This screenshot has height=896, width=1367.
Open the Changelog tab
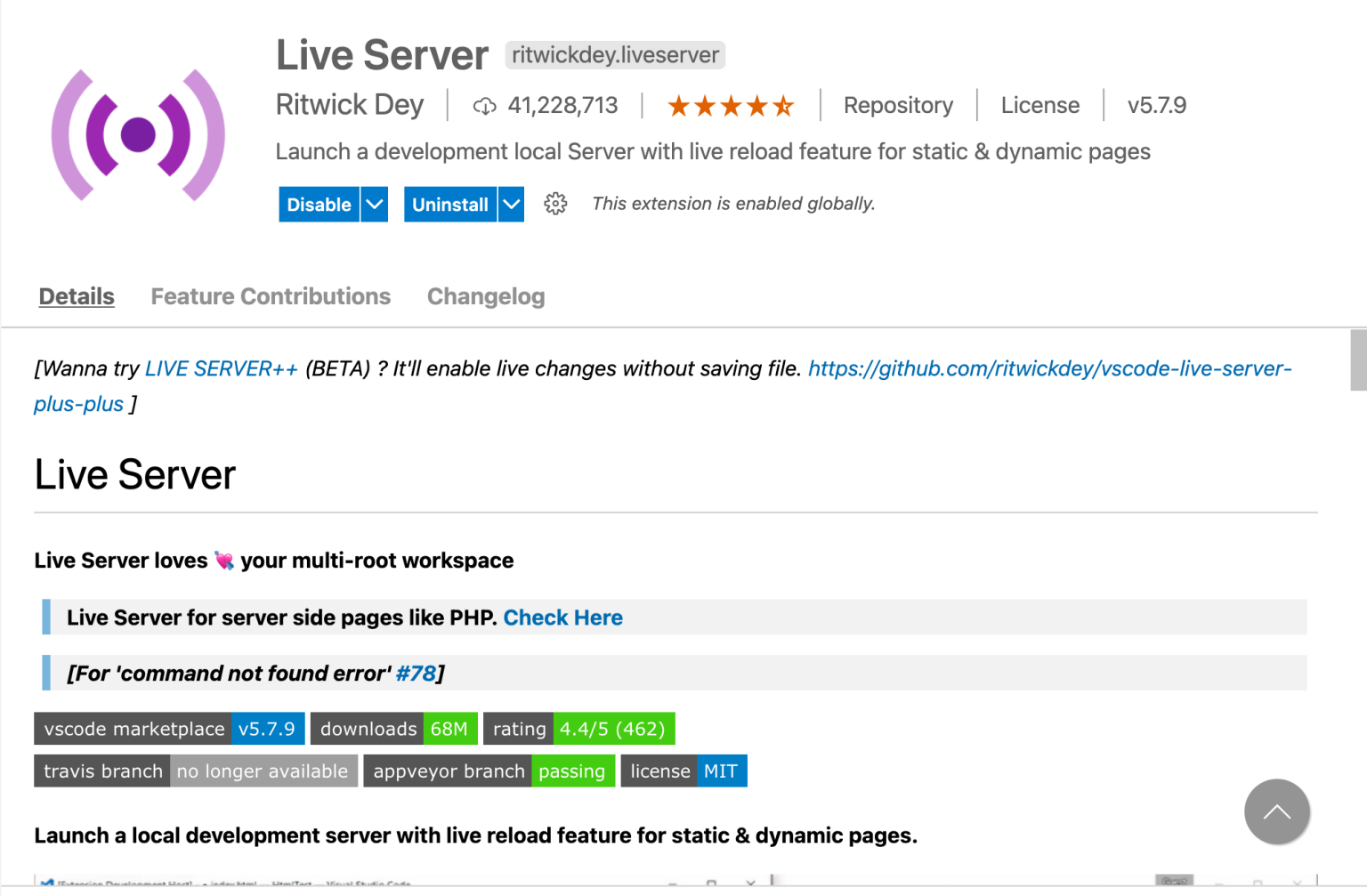click(486, 296)
